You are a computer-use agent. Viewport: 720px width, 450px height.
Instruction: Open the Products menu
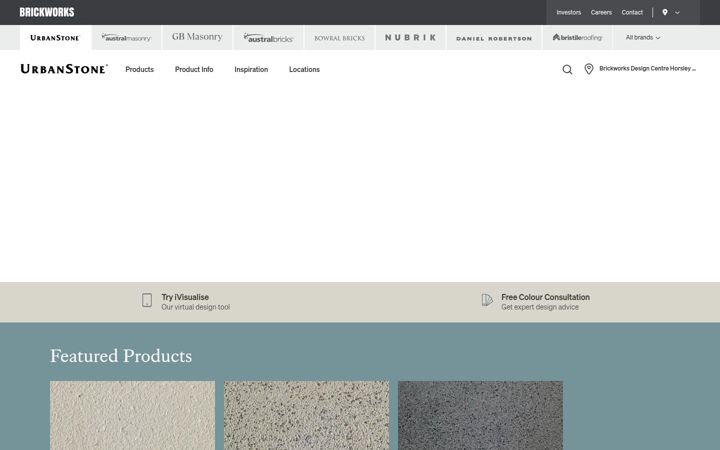pos(140,69)
